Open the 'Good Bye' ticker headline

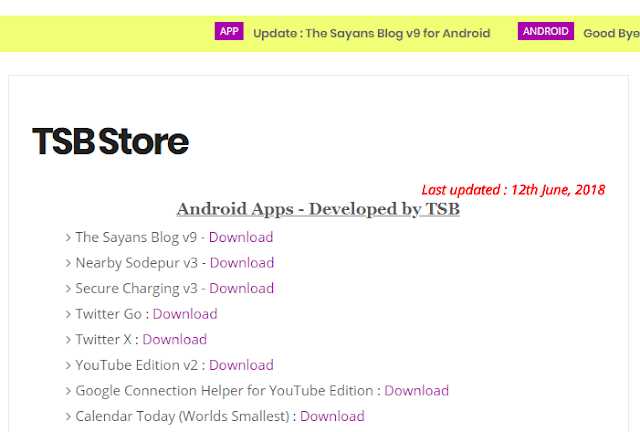[x=611, y=33]
